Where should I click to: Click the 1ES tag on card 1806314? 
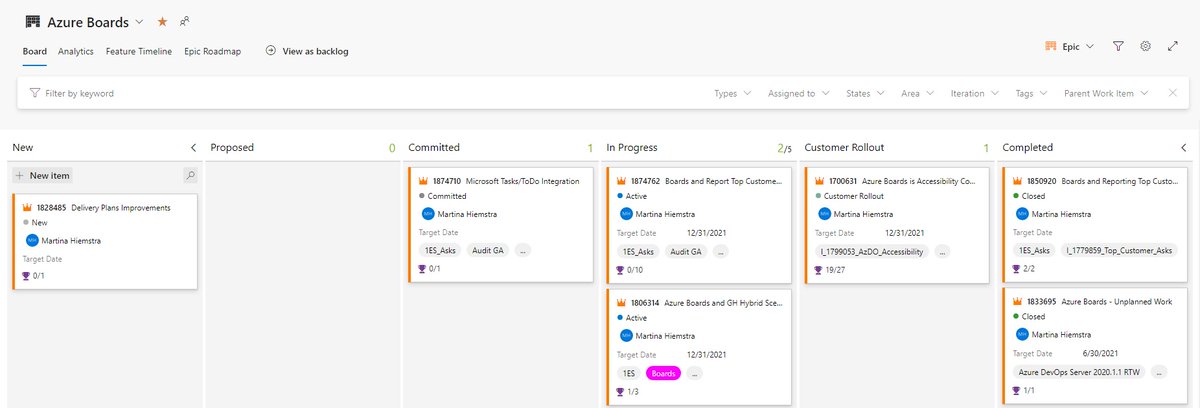pos(629,373)
